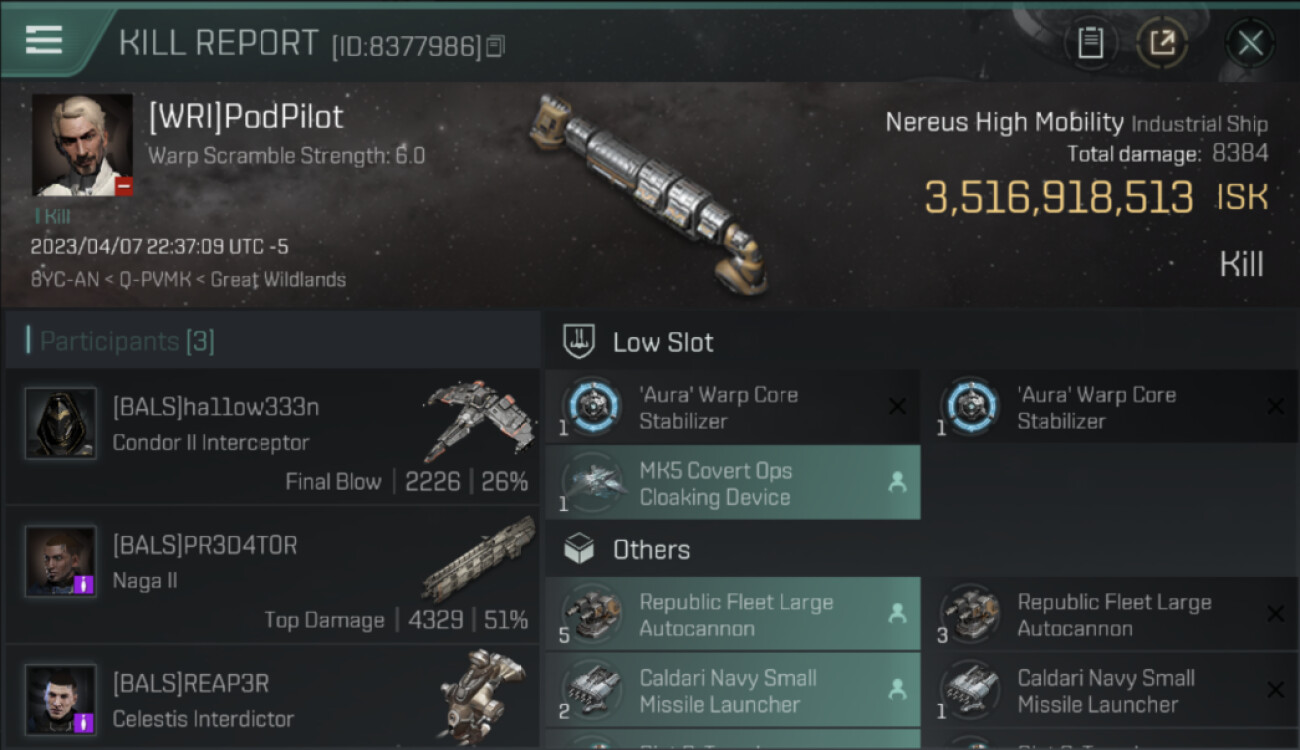This screenshot has height=750, width=1300.
Task: Open the hamburger menu
Action: point(44,40)
